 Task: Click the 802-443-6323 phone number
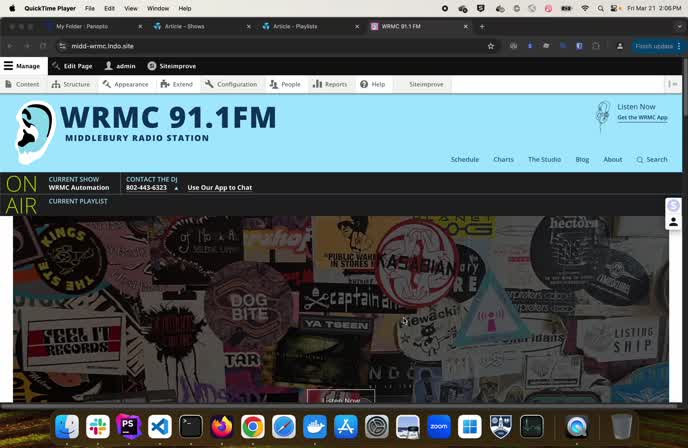pyautogui.click(x=146, y=187)
